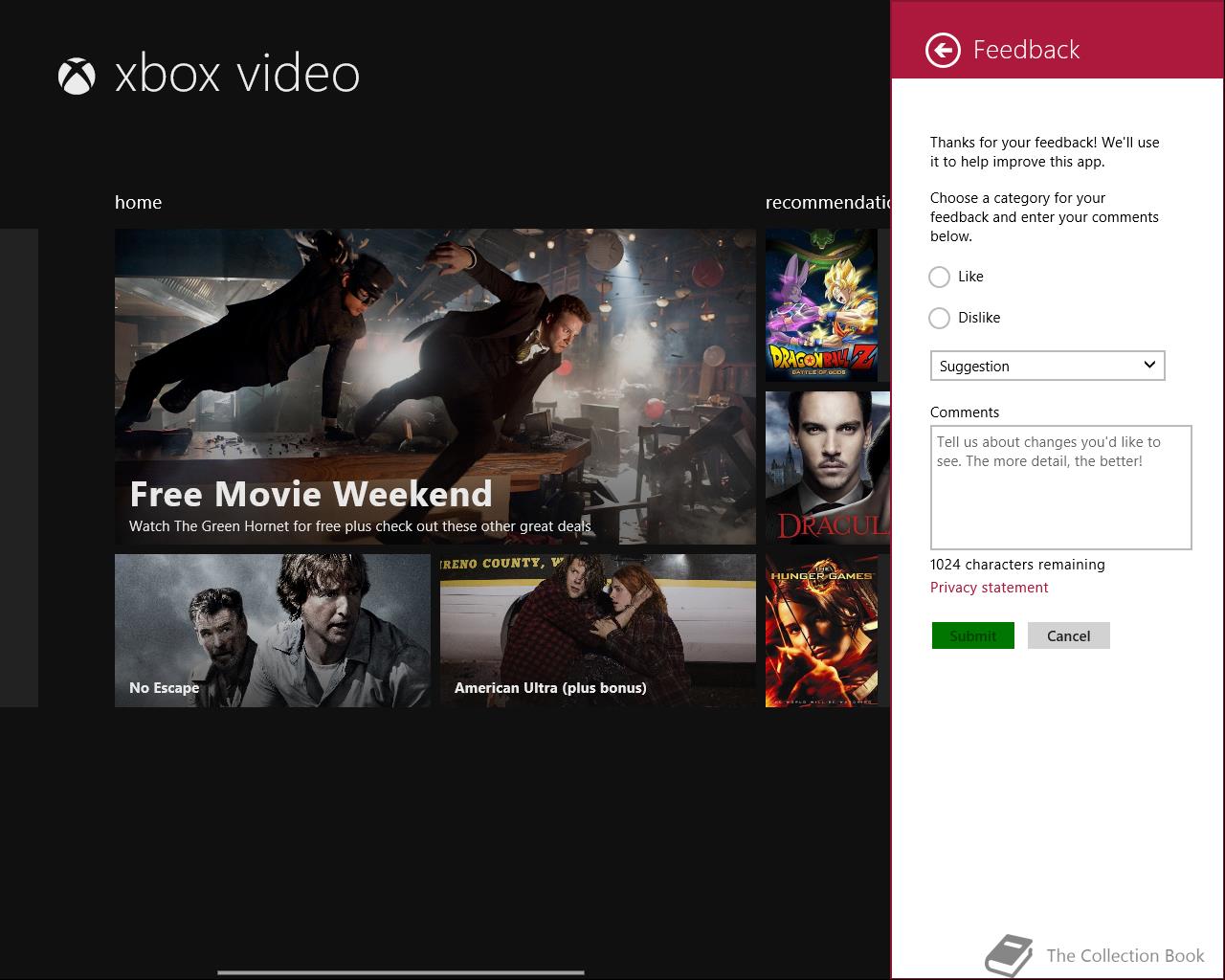Screen dimensions: 1225x980
Task: Submit the feedback form
Action: point(973,635)
